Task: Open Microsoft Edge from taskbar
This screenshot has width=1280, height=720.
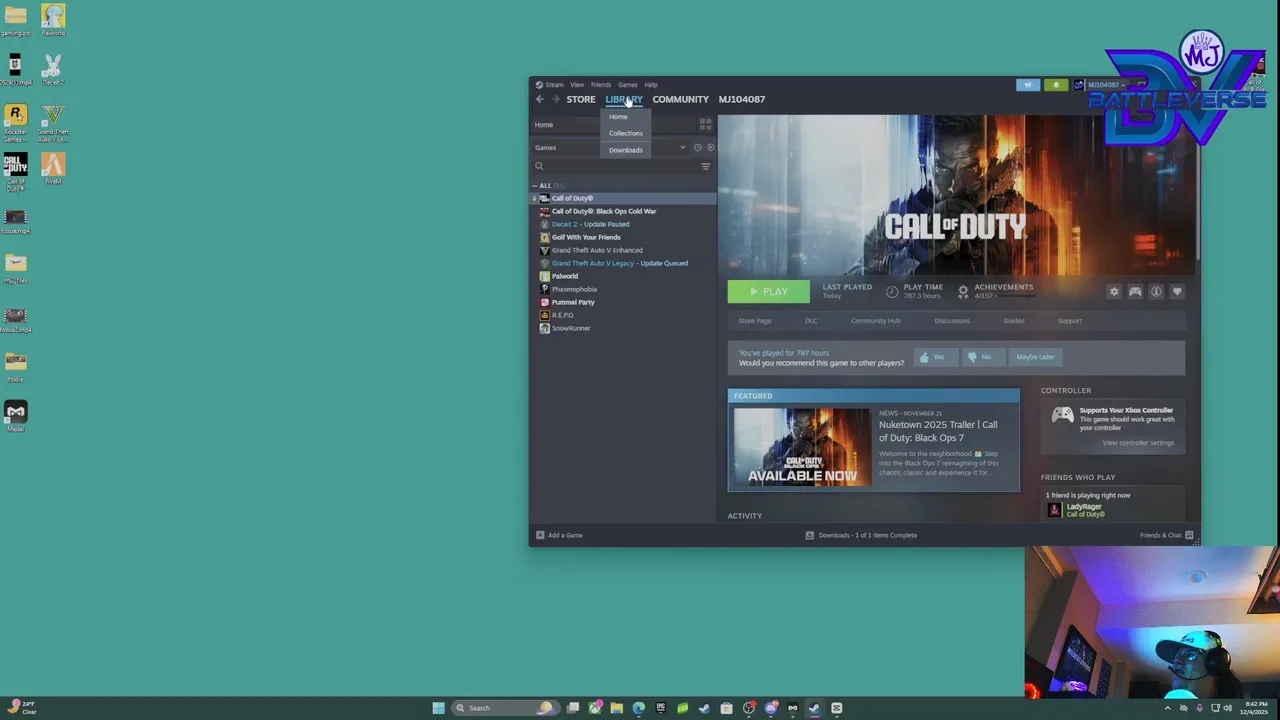Action: (x=638, y=708)
